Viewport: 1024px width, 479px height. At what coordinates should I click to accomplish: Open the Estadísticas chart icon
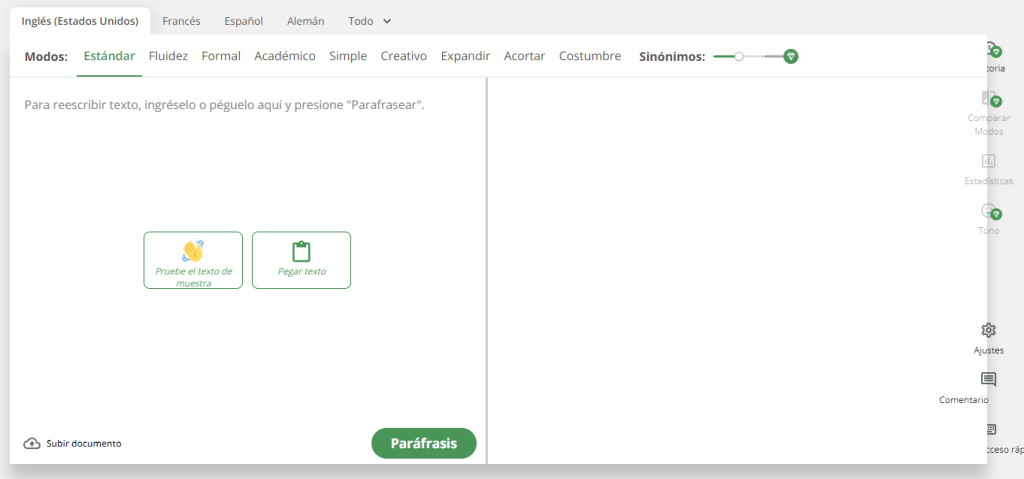[988, 161]
